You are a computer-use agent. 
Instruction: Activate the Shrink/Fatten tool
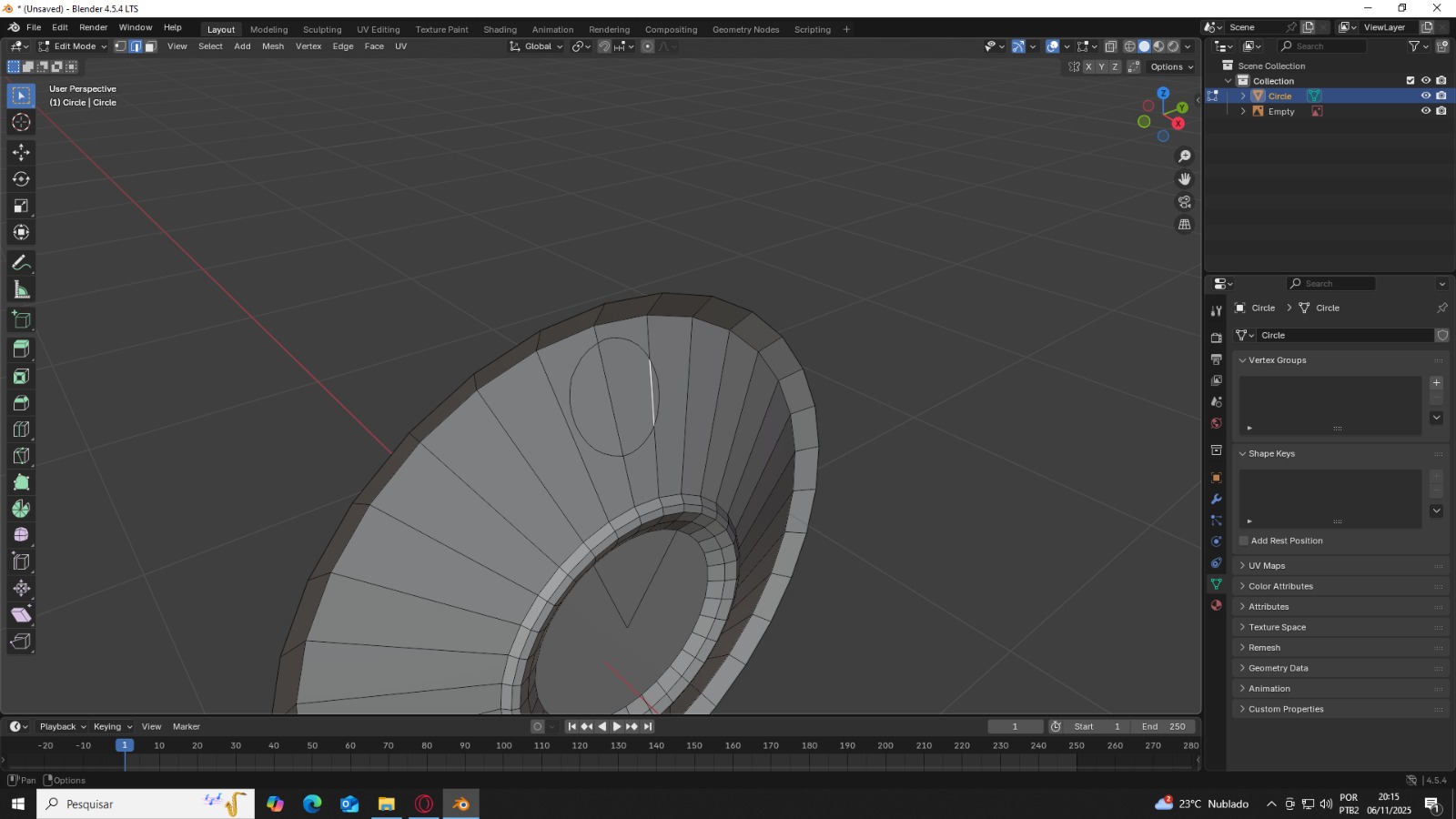tap(21, 589)
